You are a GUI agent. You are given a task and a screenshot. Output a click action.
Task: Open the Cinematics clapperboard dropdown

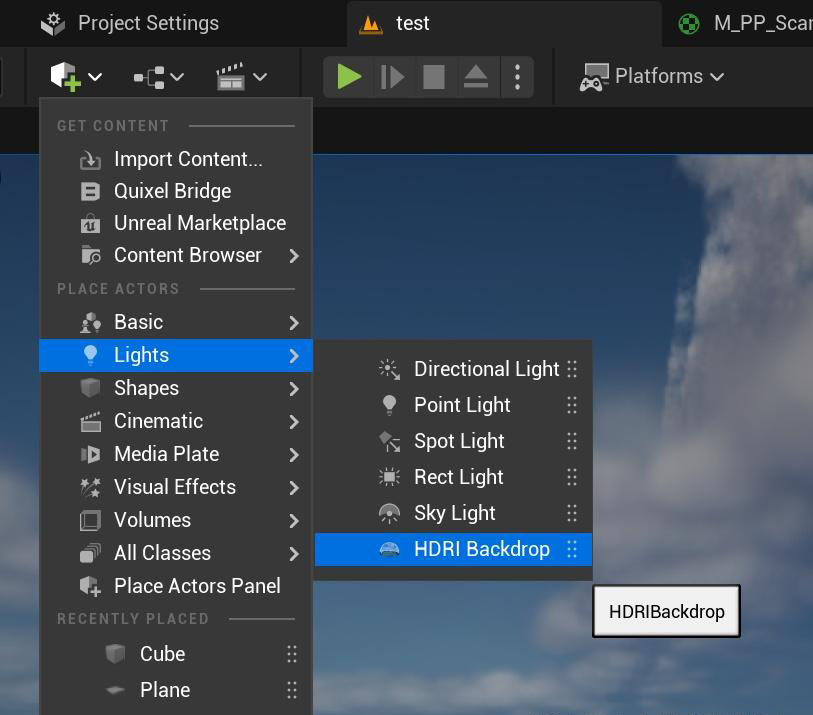pos(241,77)
